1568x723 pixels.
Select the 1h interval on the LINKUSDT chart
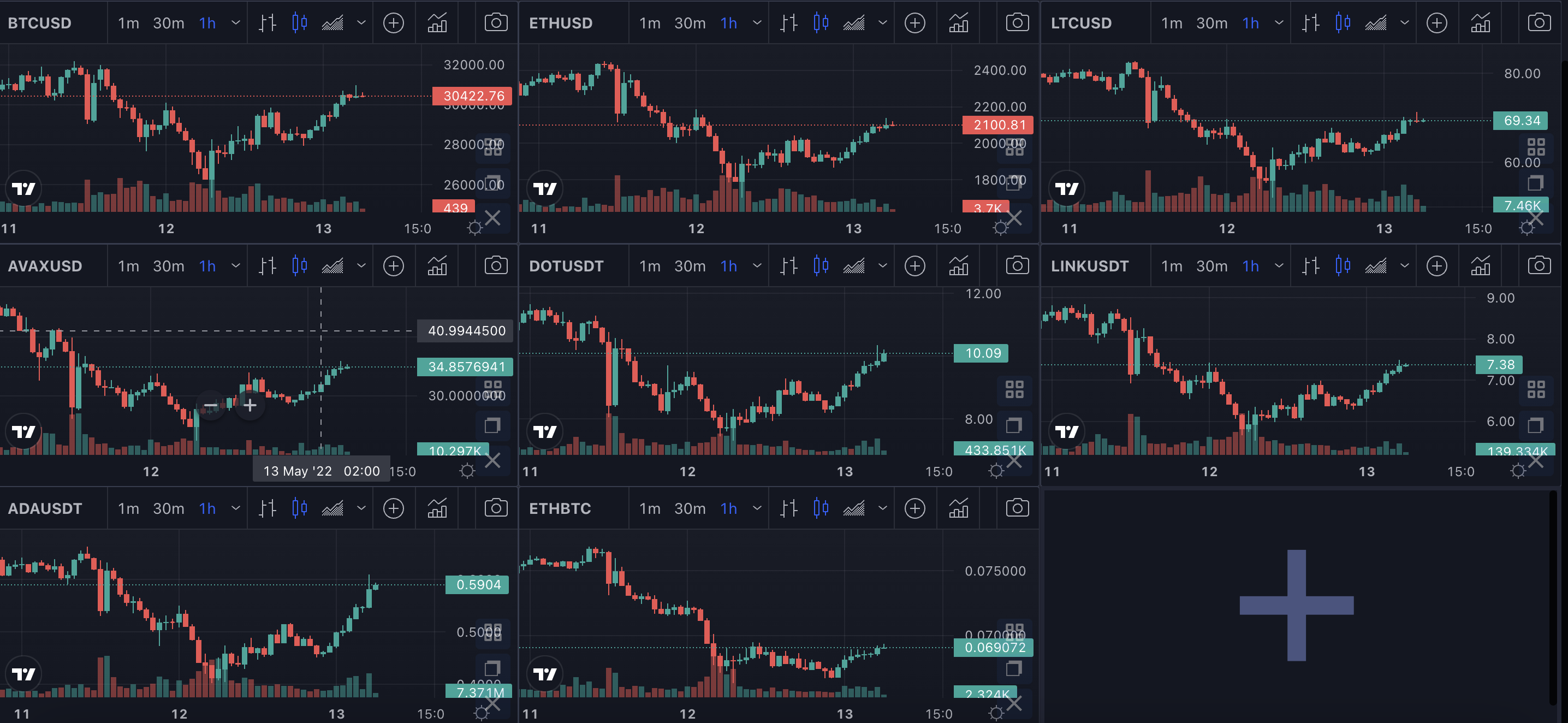[1250, 266]
